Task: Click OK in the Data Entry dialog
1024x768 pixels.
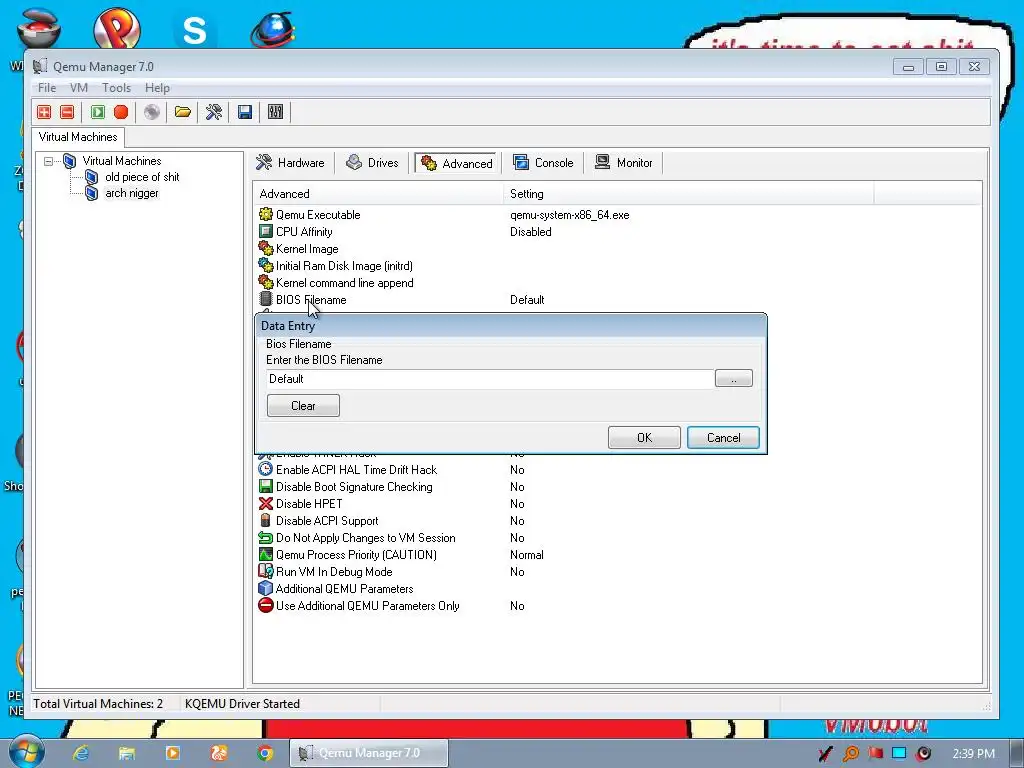Action: pos(644,438)
